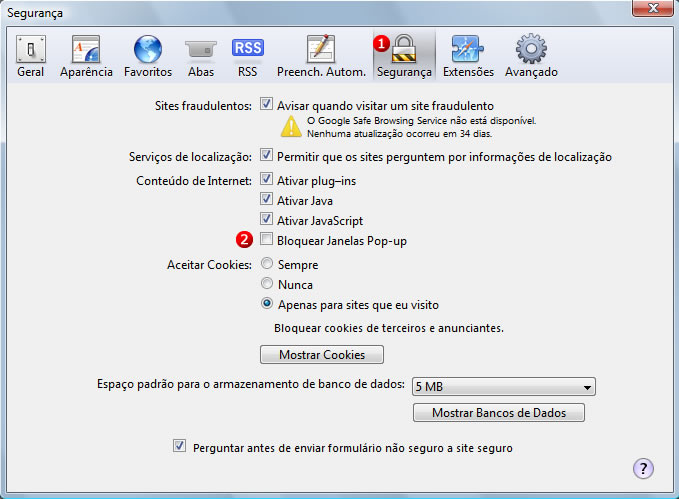Enable Bloquear Janelas Pop-up checkbox

pos(267,240)
